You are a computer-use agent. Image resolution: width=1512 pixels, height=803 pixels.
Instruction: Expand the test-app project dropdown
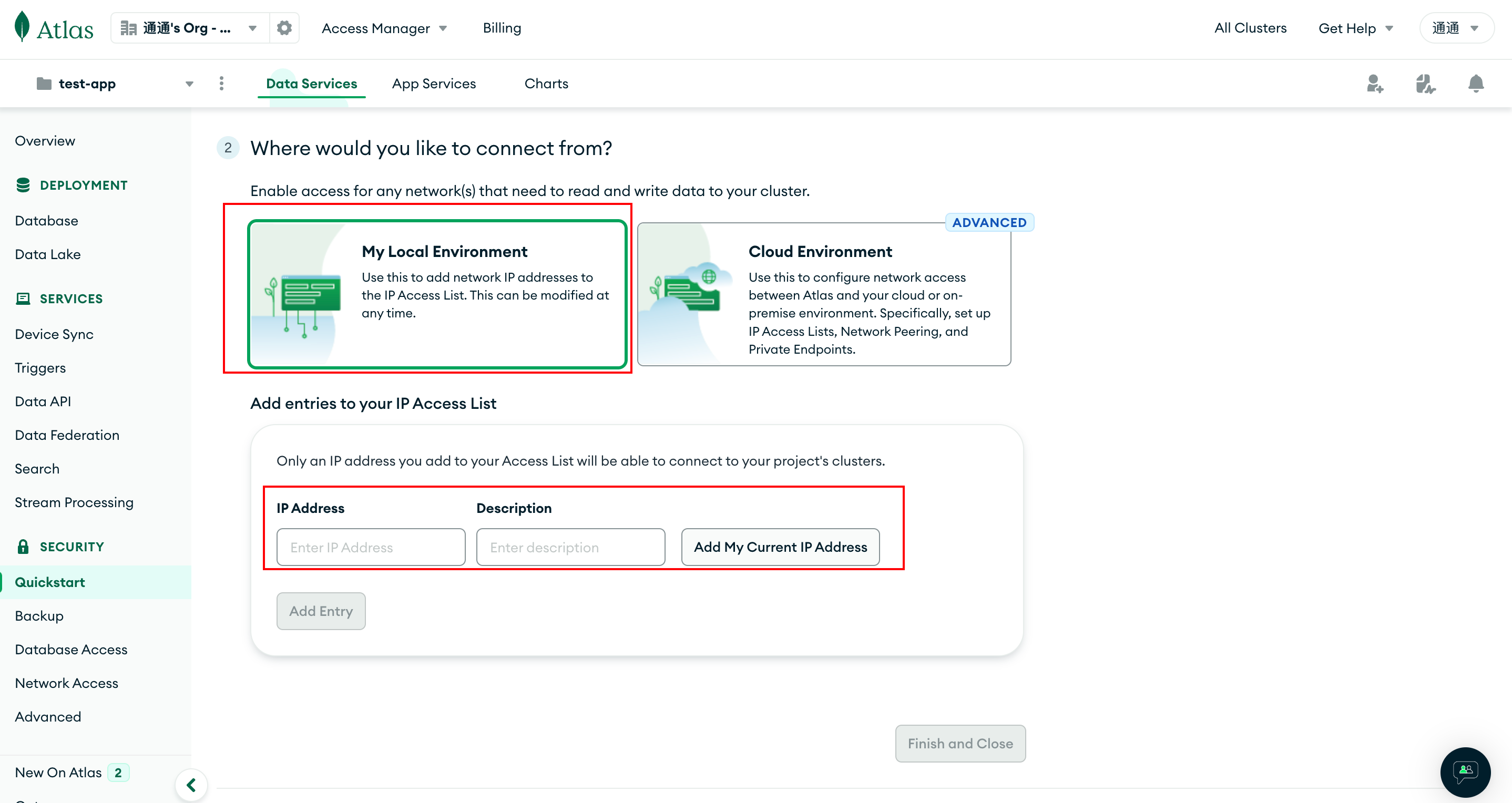click(190, 83)
